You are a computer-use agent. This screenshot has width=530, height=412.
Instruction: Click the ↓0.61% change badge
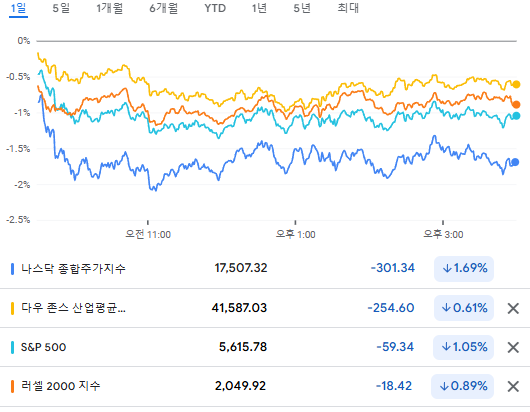coord(464,308)
